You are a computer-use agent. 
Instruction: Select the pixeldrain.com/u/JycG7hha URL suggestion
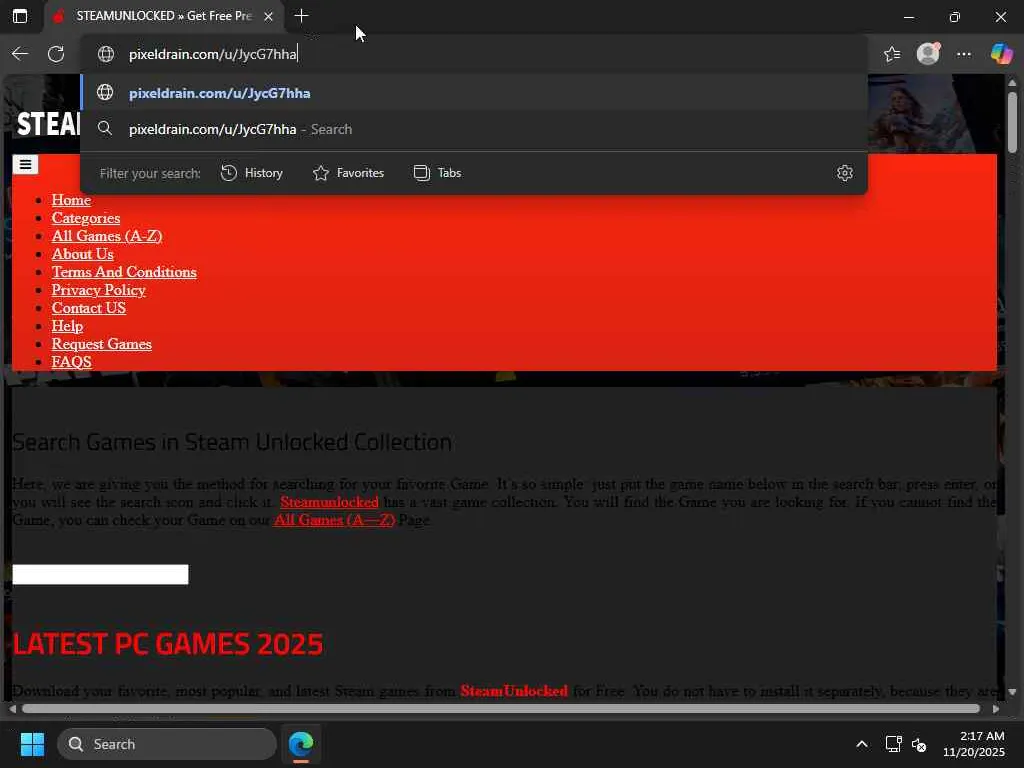tap(474, 93)
